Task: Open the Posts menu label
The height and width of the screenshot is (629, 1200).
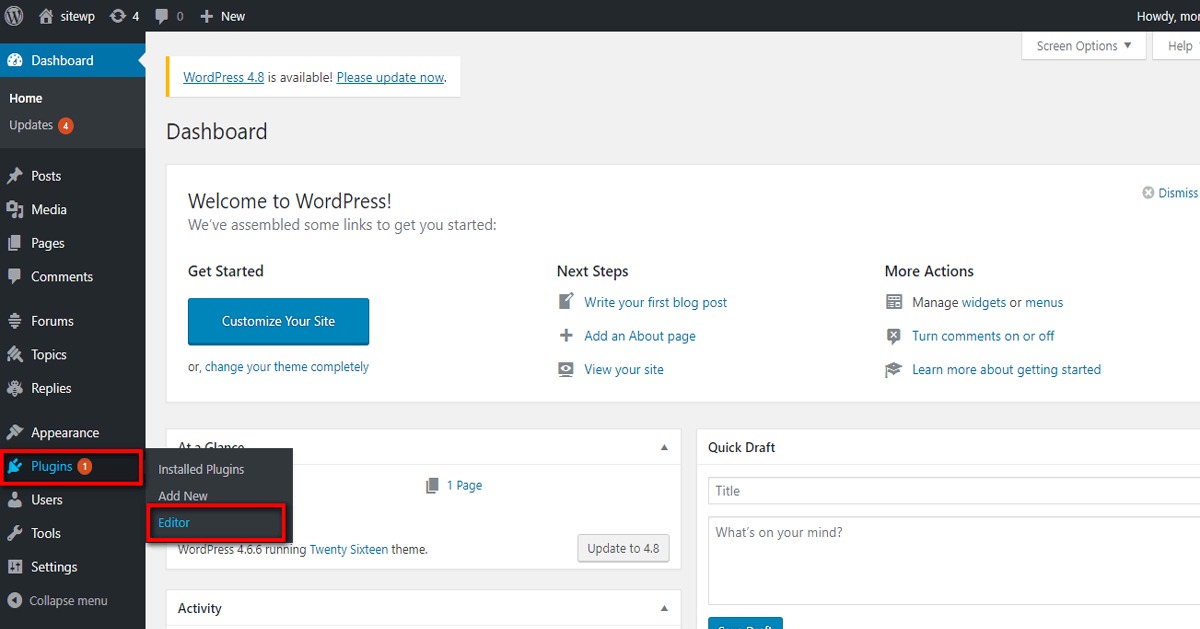Action: (46, 176)
